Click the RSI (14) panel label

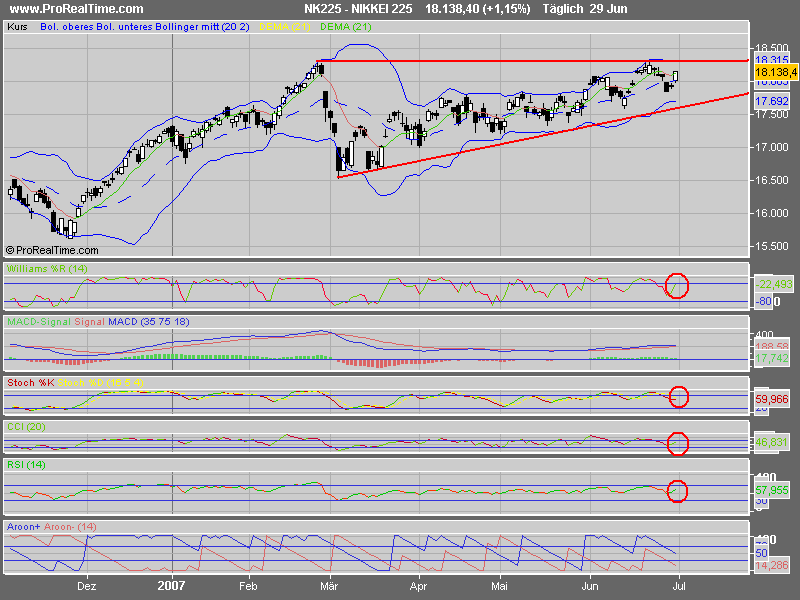click(x=27, y=467)
